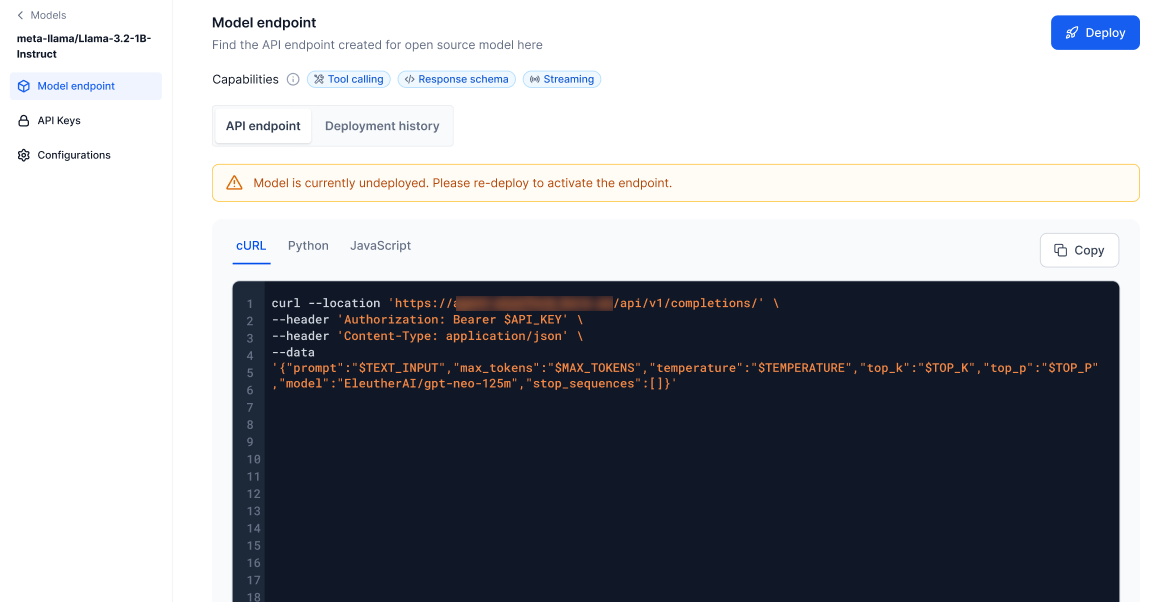Select the Streaming capability tag

point(561,79)
